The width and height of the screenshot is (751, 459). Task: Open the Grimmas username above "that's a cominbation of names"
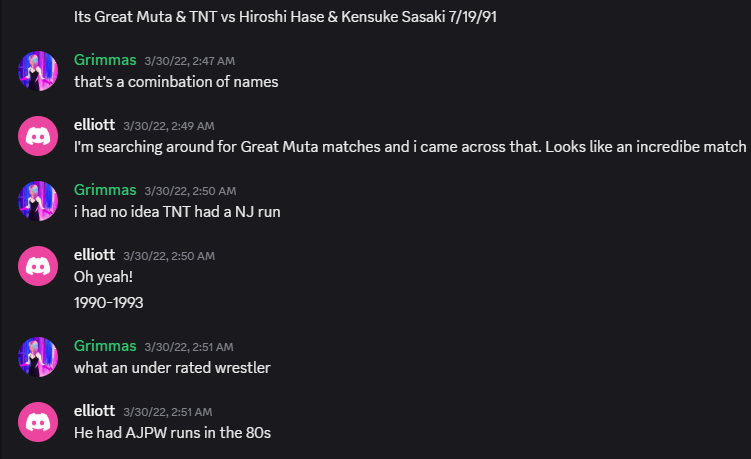pos(105,60)
